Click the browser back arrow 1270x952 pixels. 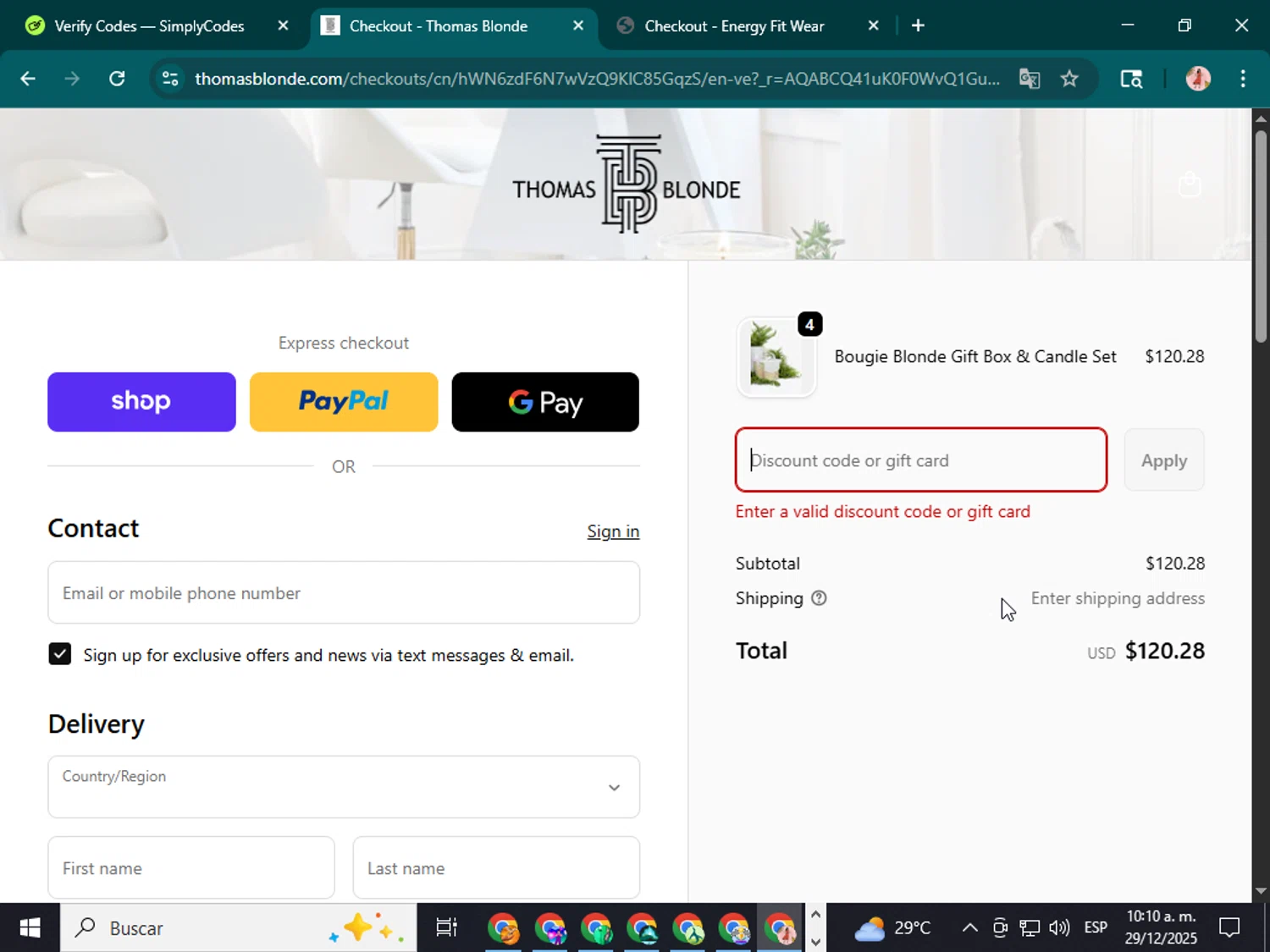[28, 79]
